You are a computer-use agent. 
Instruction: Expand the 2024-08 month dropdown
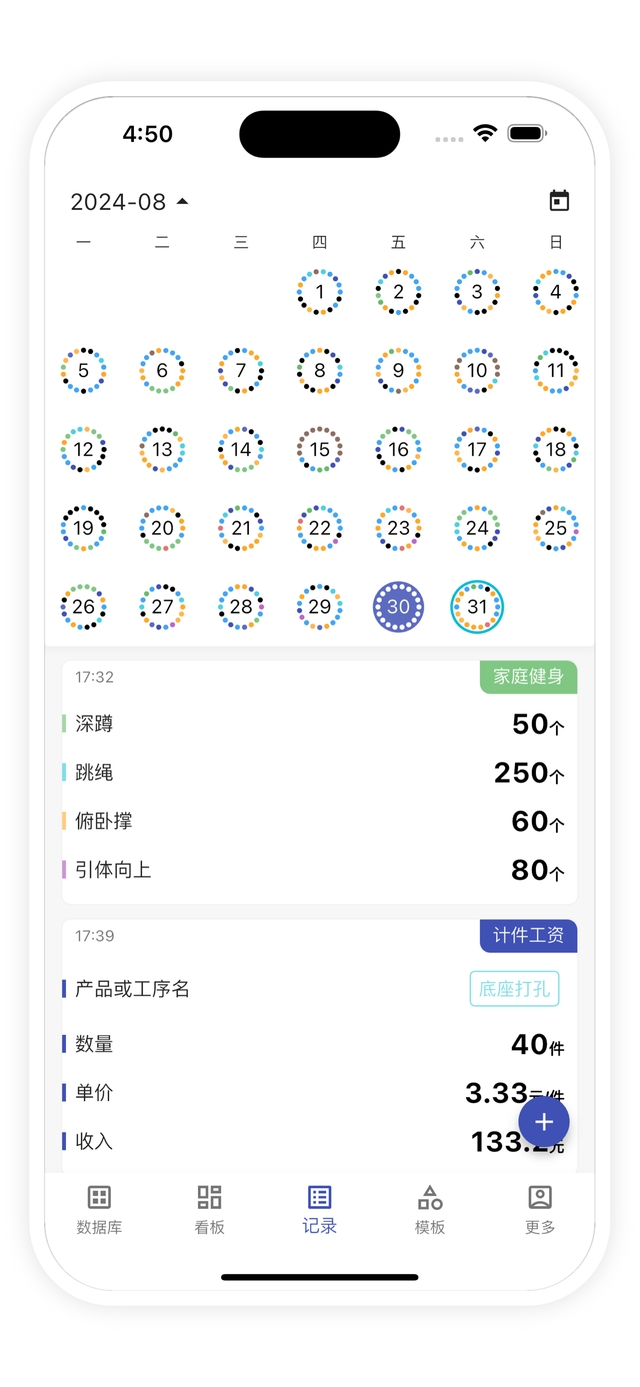pos(130,202)
